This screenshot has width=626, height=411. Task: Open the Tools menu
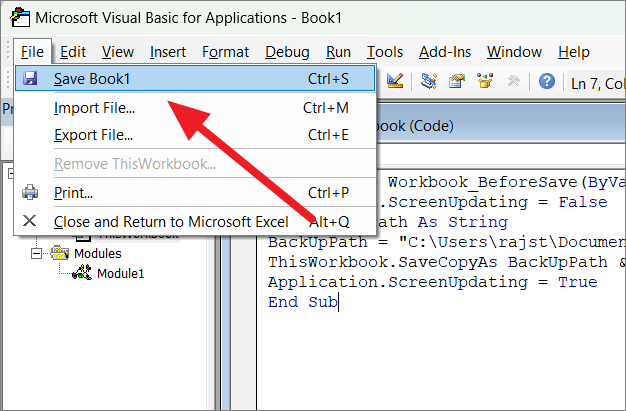coord(384,52)
